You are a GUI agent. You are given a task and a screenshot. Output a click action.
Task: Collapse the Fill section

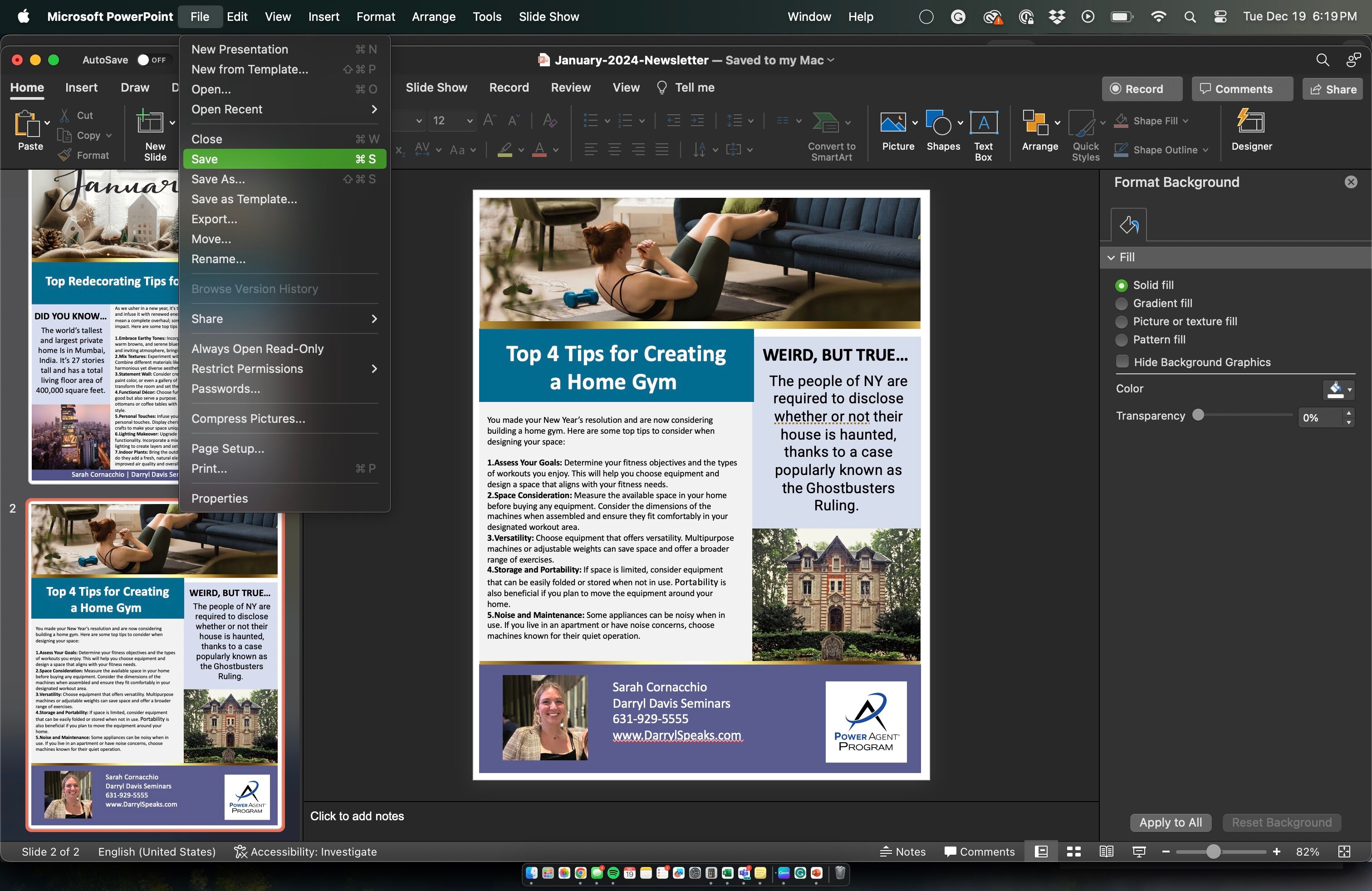tap(1111, 258)
